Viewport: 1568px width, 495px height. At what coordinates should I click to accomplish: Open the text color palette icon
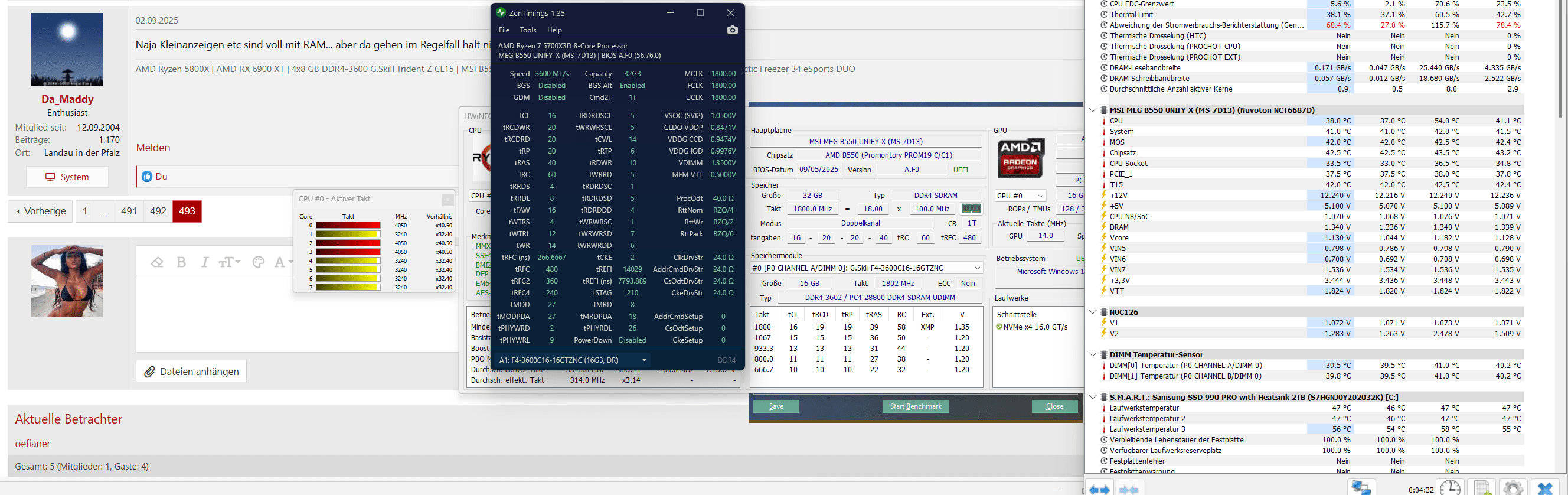point(258,262)
